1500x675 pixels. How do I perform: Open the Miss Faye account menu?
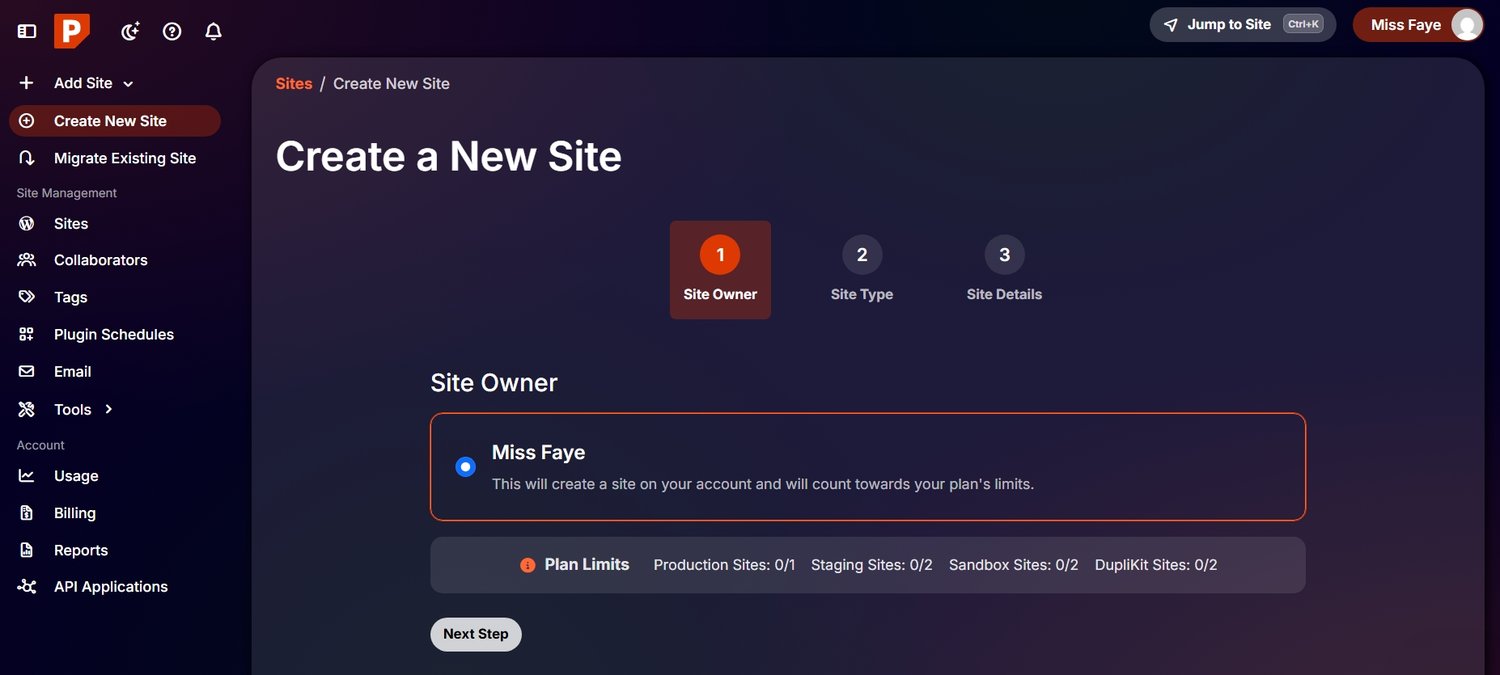(1418, 25)
